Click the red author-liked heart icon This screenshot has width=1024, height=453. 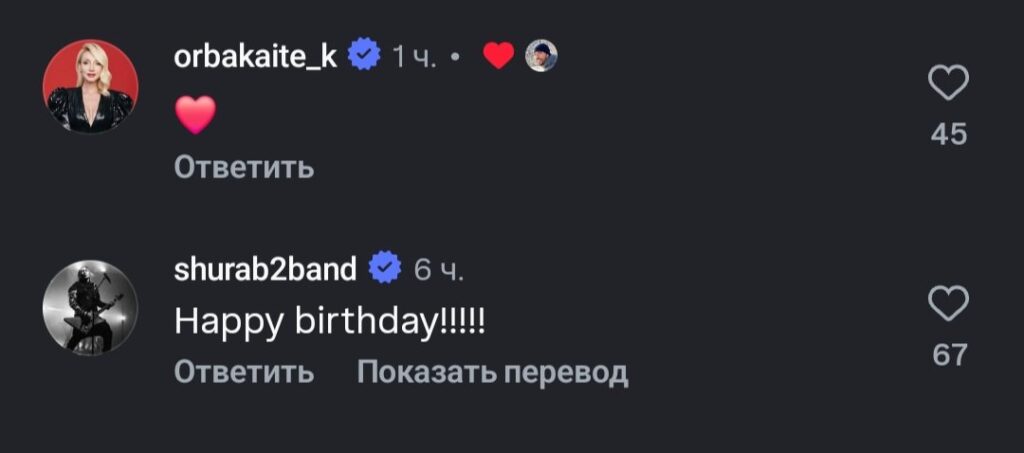coord(498,56)
